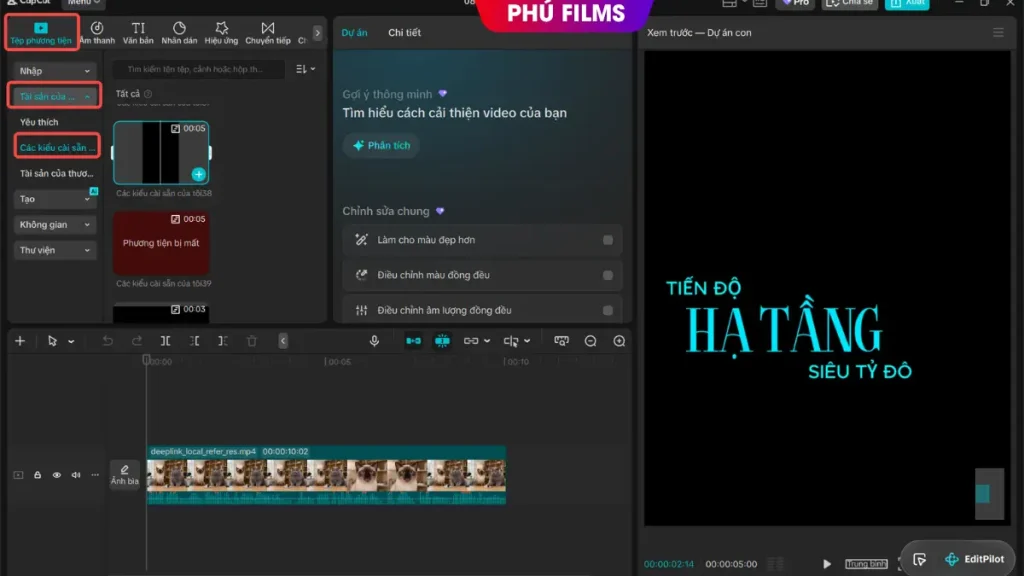Click the media search field
The width and height of the screenshot is (1024, 576).
[199, 69]
